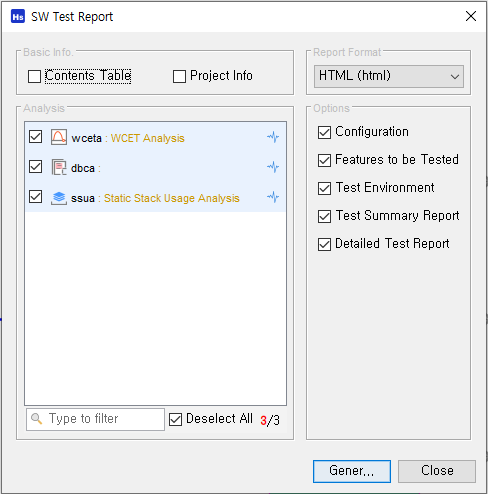Select the ssua Static Stack Usage row
488x494 pixels.
[x=155, y=197]
